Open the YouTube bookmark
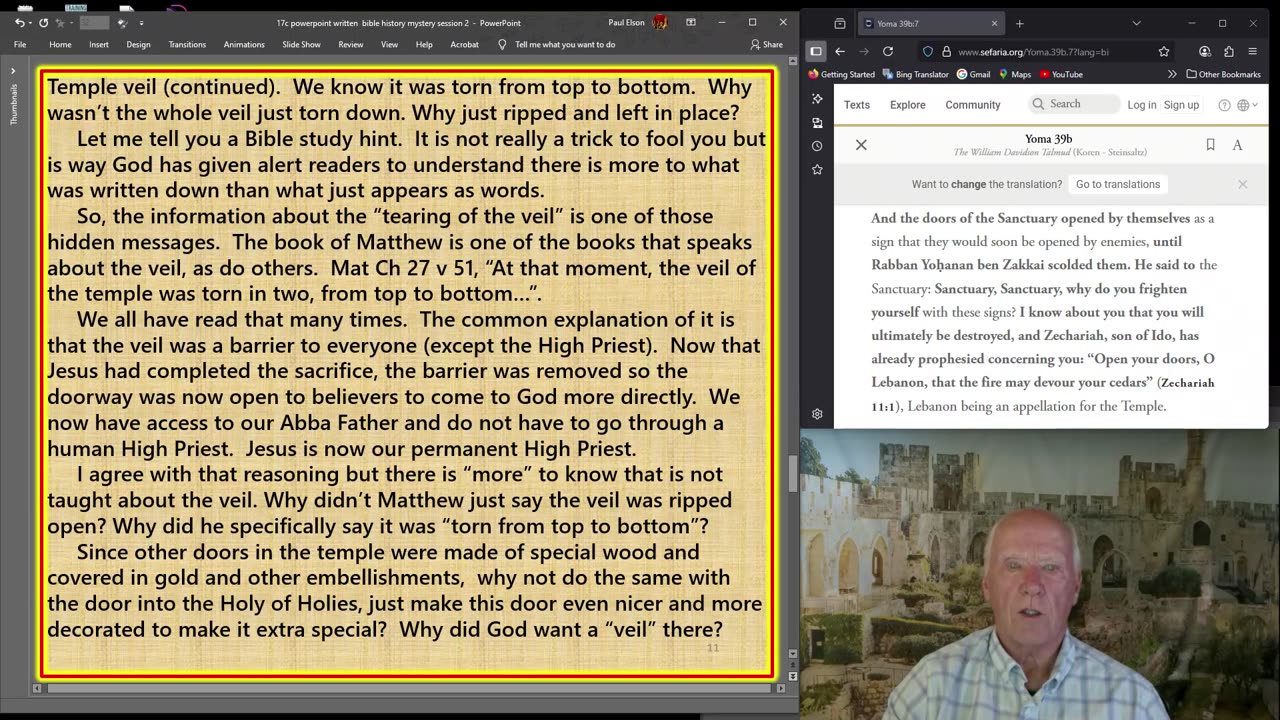 tap(1061, 74)
